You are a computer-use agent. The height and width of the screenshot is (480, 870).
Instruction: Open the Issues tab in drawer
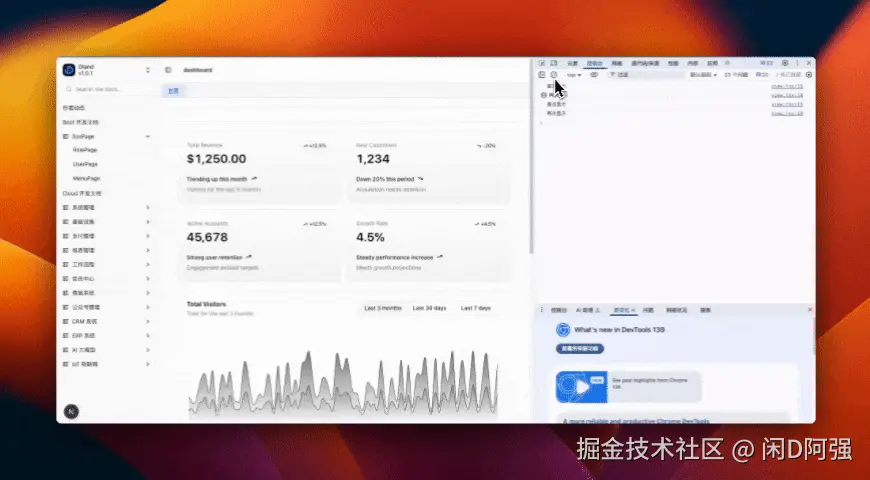(648, 310)
